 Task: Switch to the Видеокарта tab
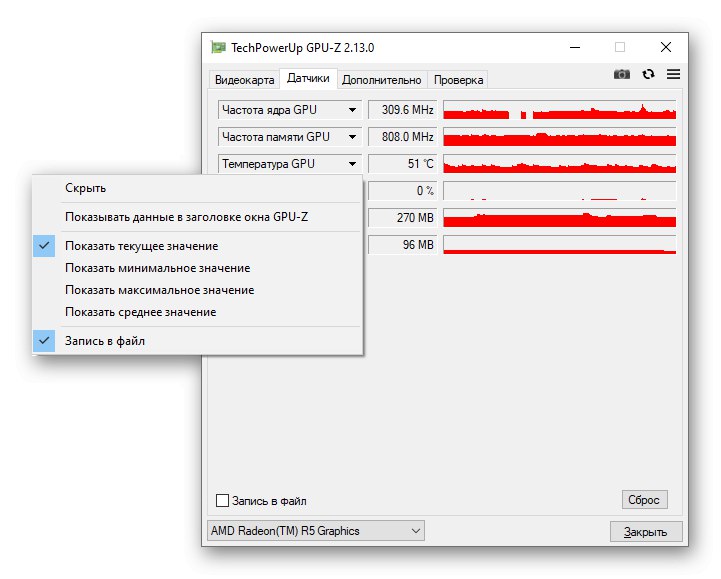coord(244,80)
